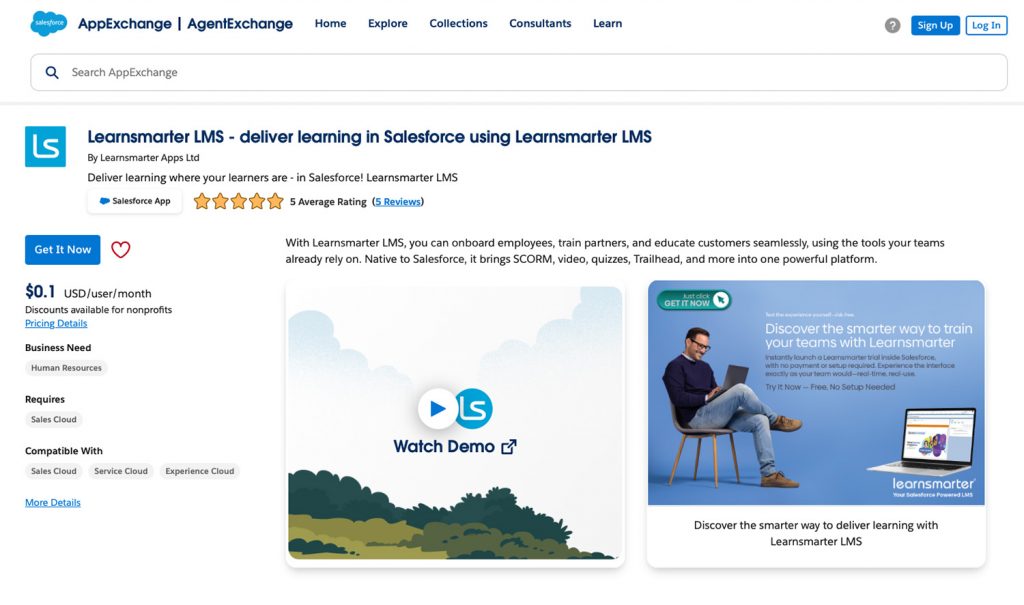Image resolution: width=1024 pixels, height=605 pixels.
Task: Open the Explore menu
Action: point(387,24)
